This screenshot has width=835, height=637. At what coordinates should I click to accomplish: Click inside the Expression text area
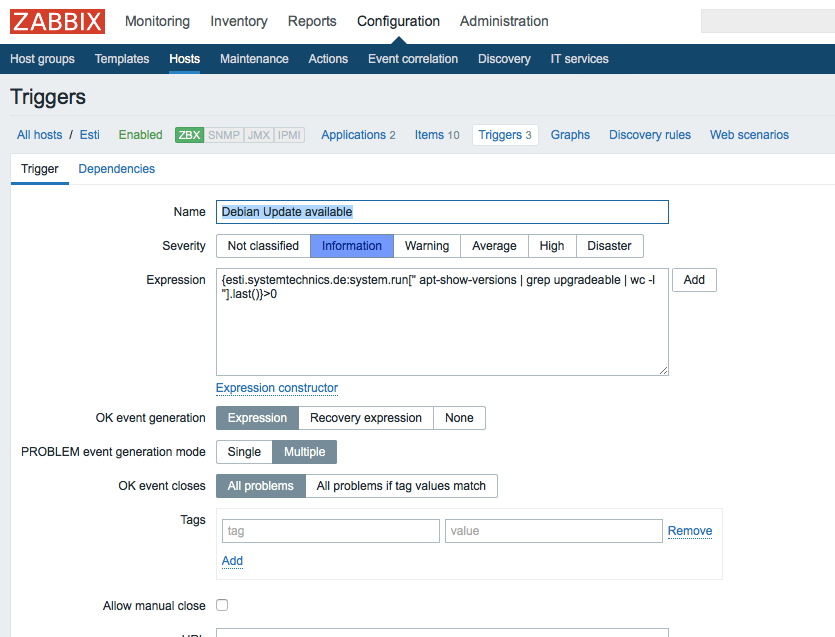[x=442, y=322]
